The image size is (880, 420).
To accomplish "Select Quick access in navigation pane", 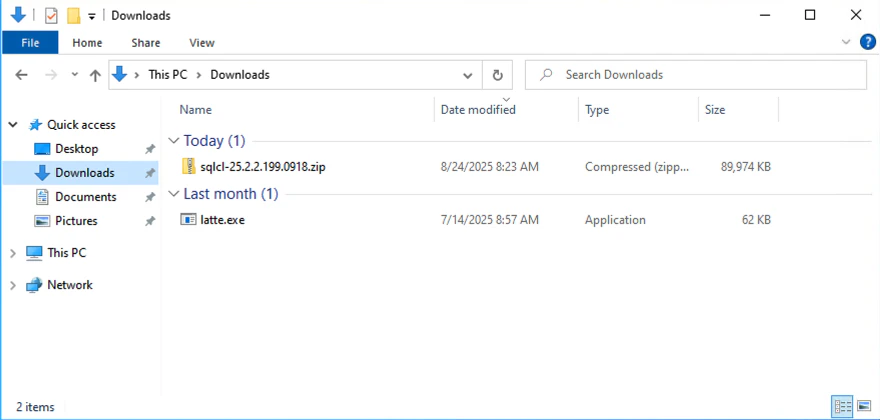I will [x=81, y=125].
